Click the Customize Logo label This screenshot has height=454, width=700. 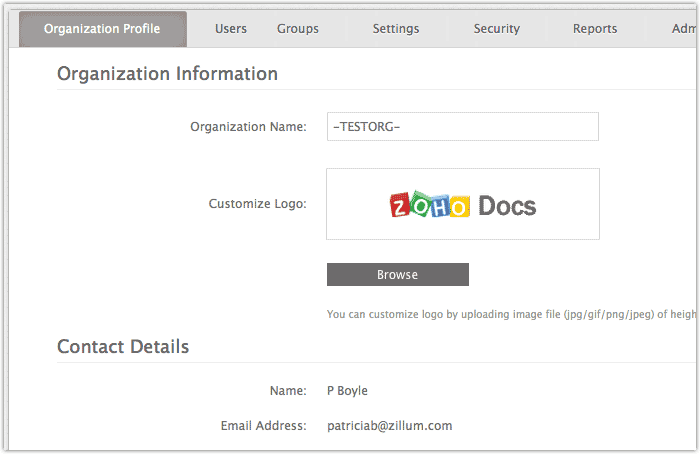pyautogui.click(x=257, y=204)
